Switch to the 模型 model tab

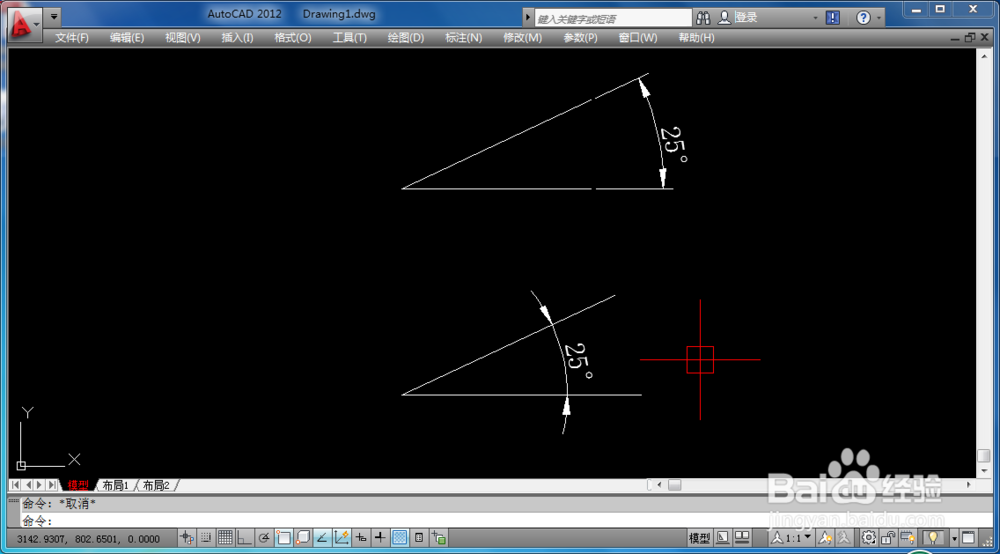point(78,485)
